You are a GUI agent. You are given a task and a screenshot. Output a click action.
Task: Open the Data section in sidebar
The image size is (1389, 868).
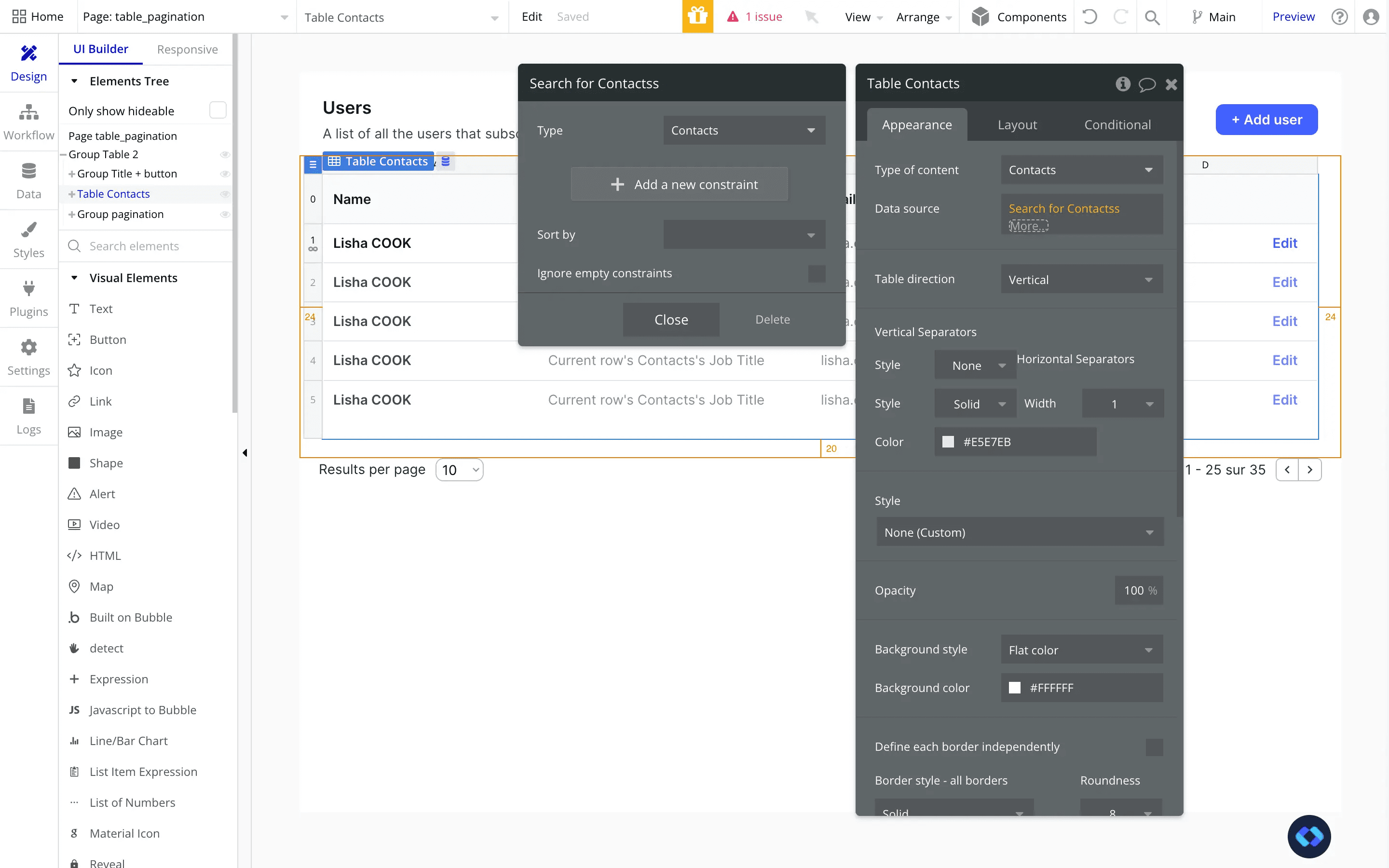29,181
